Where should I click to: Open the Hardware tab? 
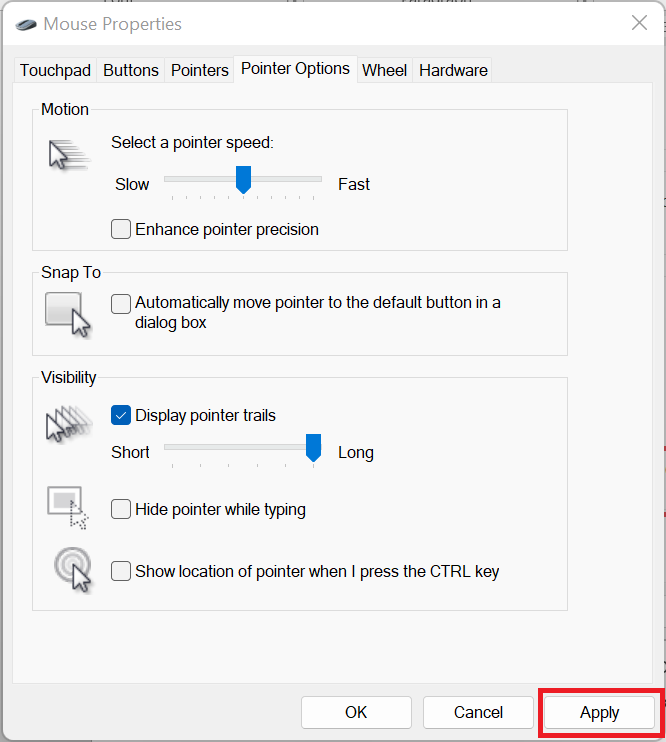(453, 70)
